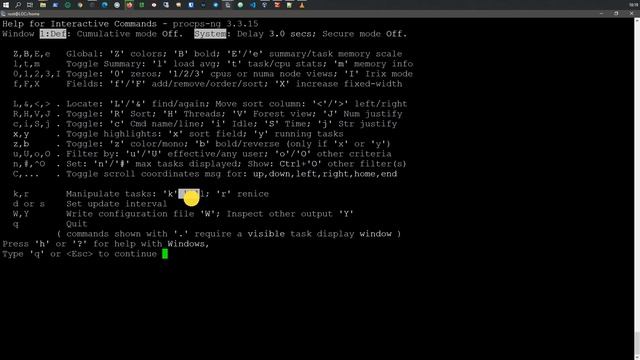Restore down the terminal window
This screenshot has width=640, height=360.
tap(616, 13)
